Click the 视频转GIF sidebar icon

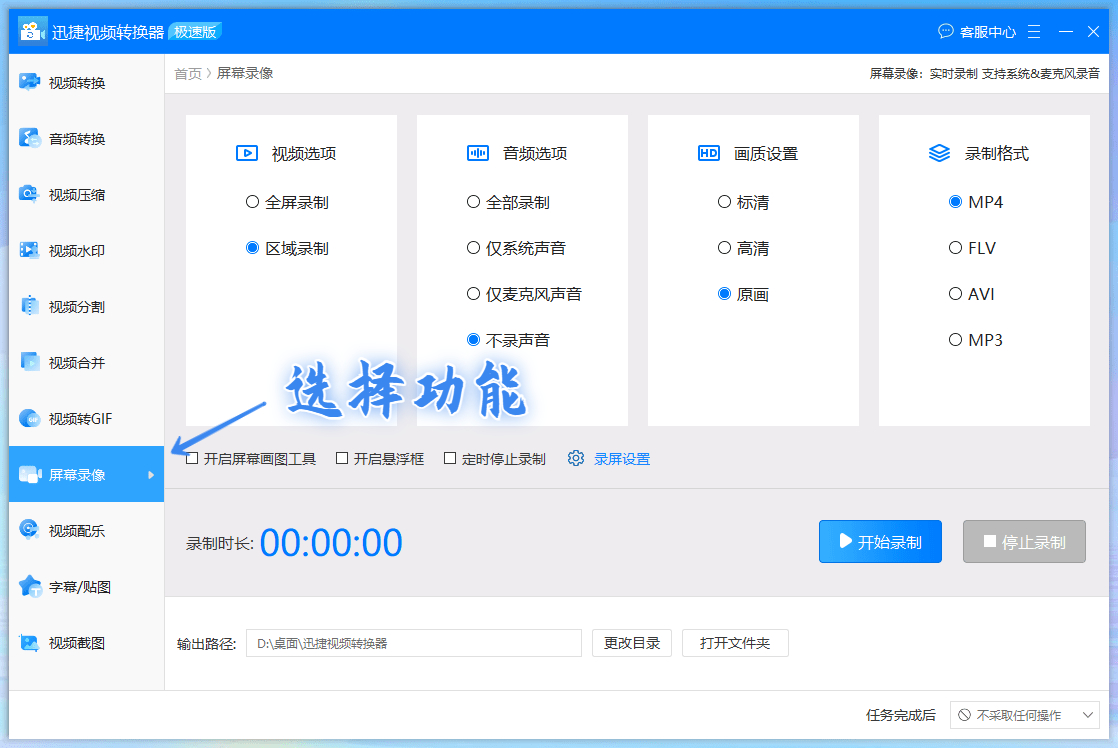coord(29,418)
